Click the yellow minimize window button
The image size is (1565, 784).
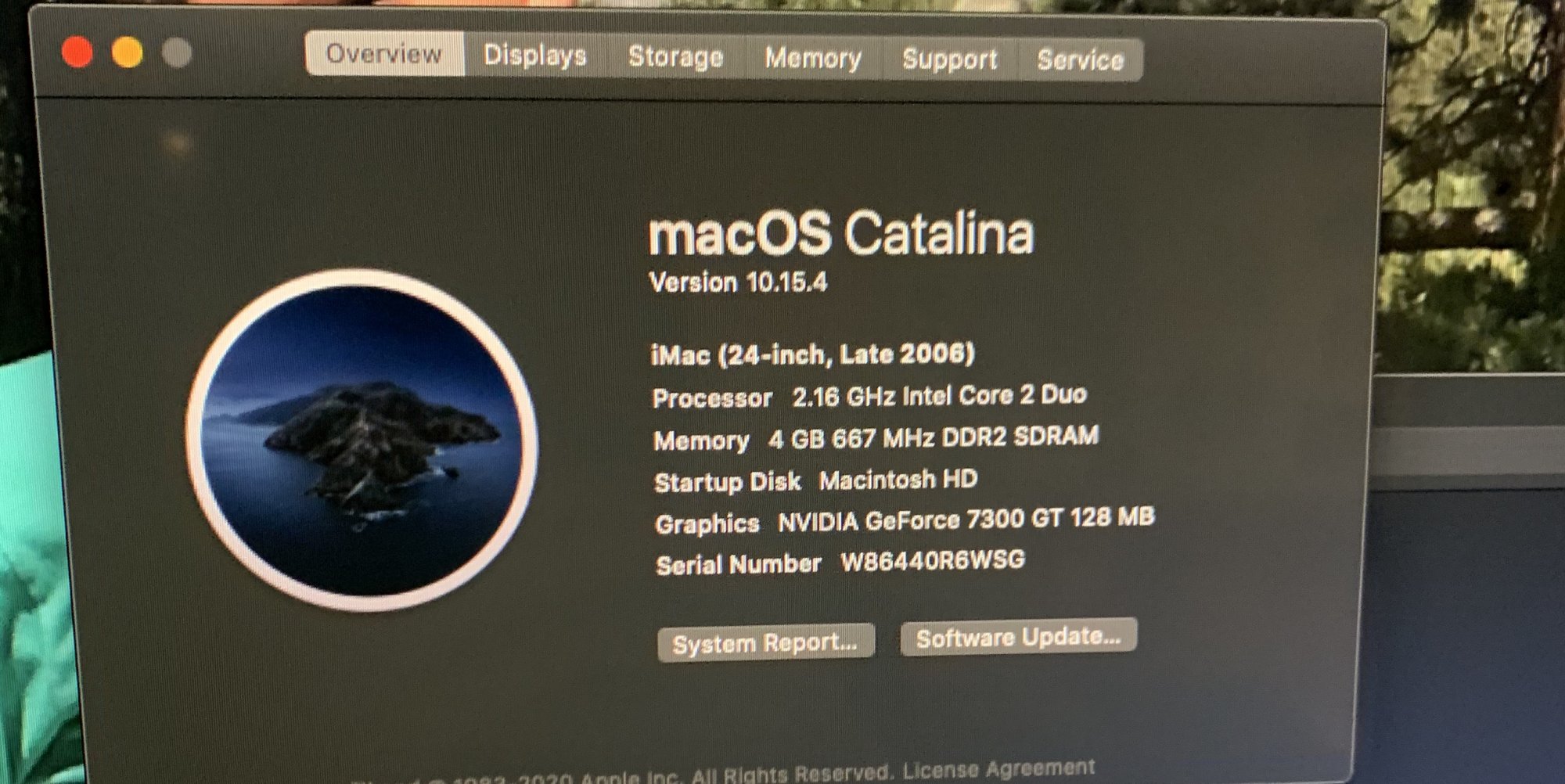[128, 52]
